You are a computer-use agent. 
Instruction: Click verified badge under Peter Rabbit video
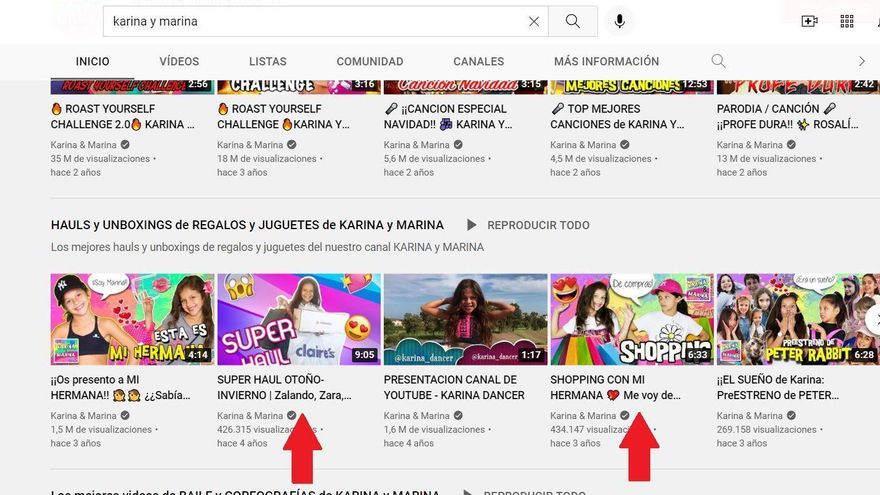click(791, 416)
